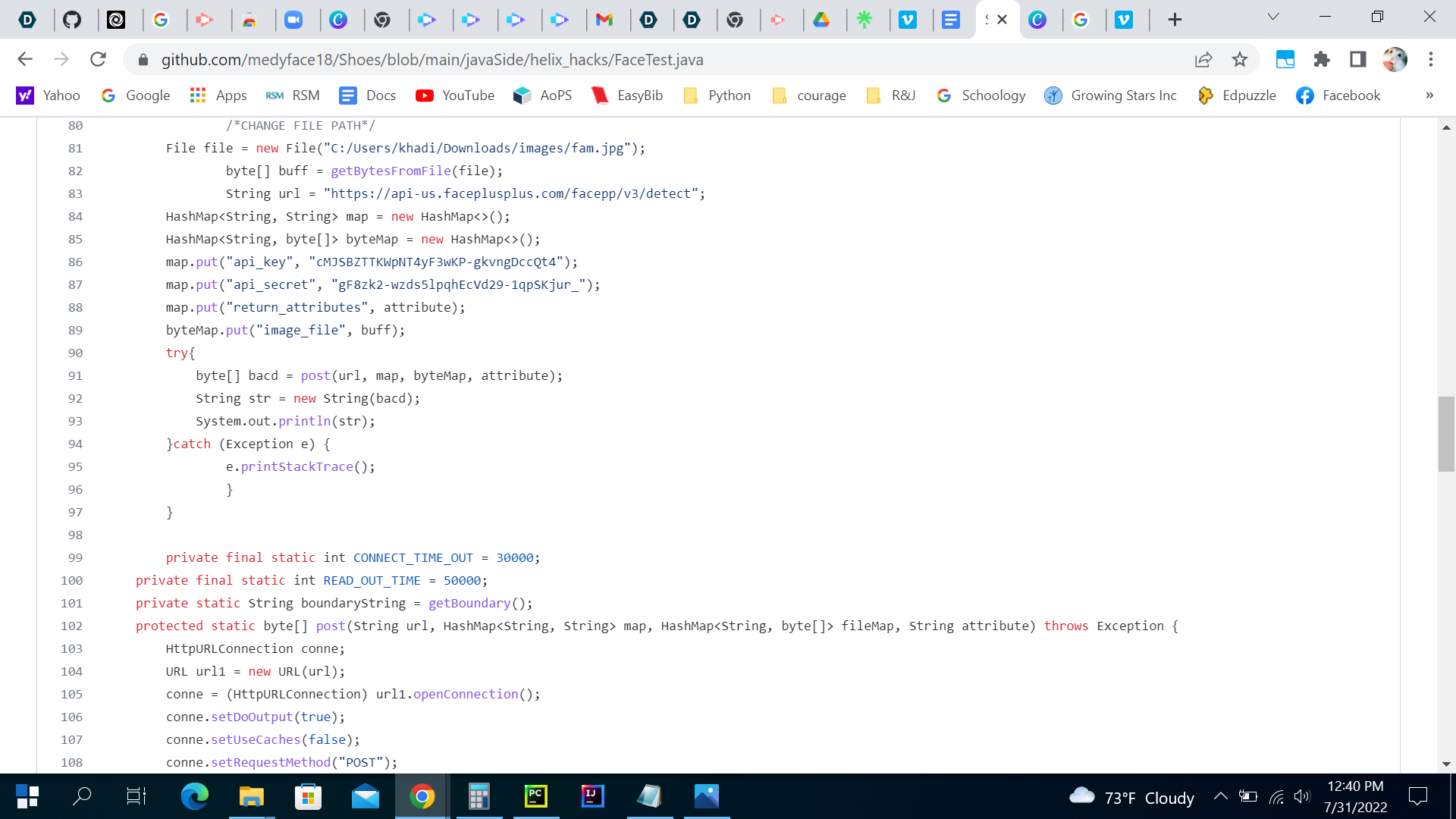
Task: Click the browser reload button
Action: click(x=98, y=59)
